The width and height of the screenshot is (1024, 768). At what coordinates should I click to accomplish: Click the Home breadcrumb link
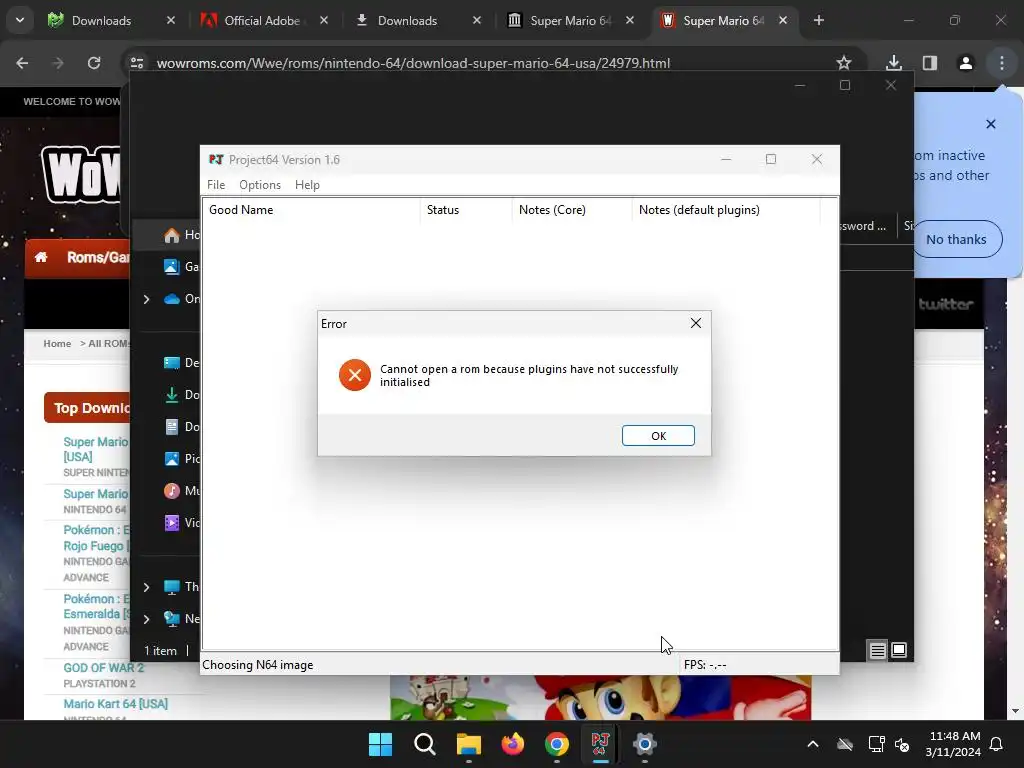pos(57,344)
